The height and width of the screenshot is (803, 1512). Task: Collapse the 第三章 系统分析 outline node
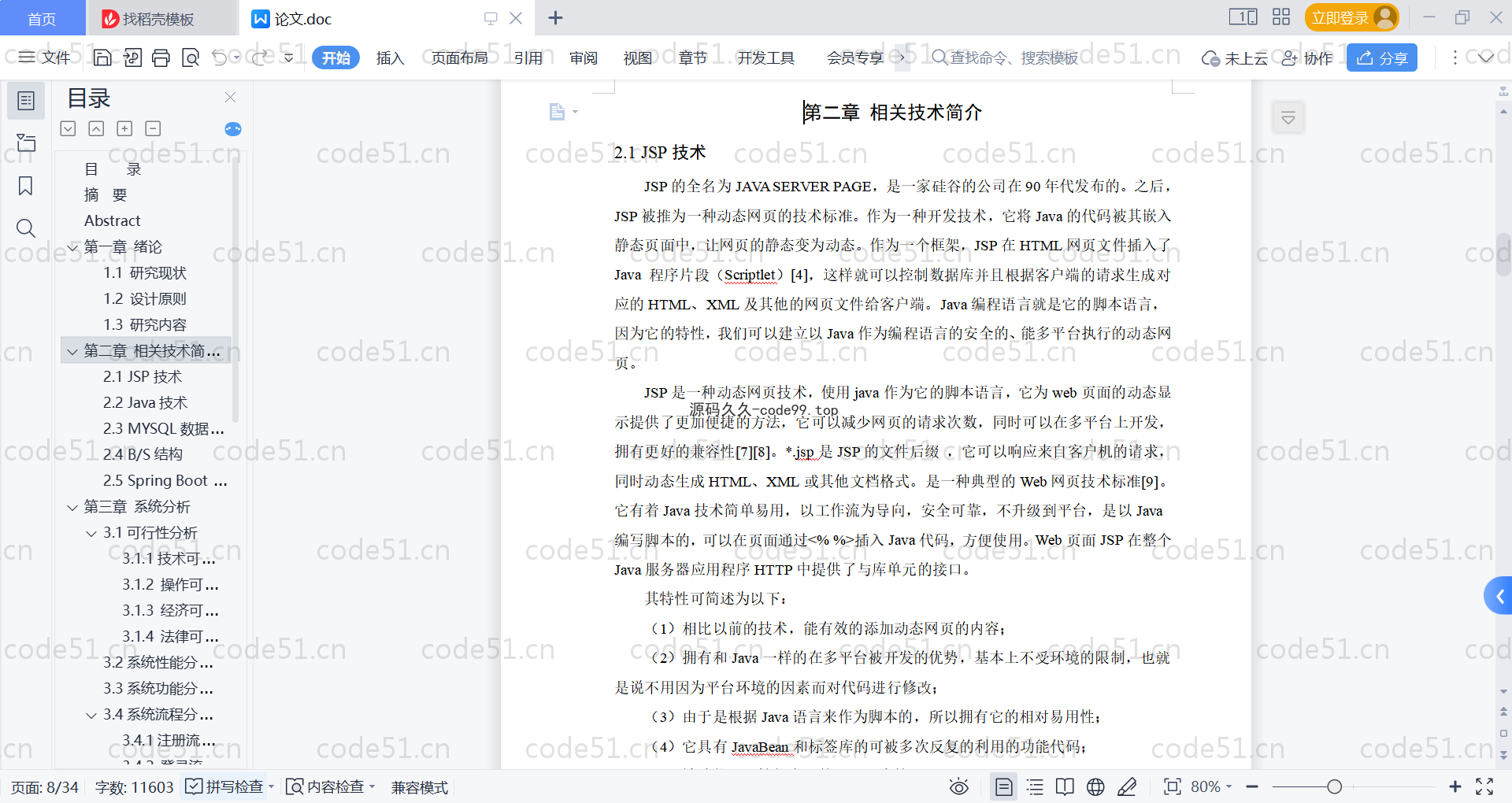(72, 507)
